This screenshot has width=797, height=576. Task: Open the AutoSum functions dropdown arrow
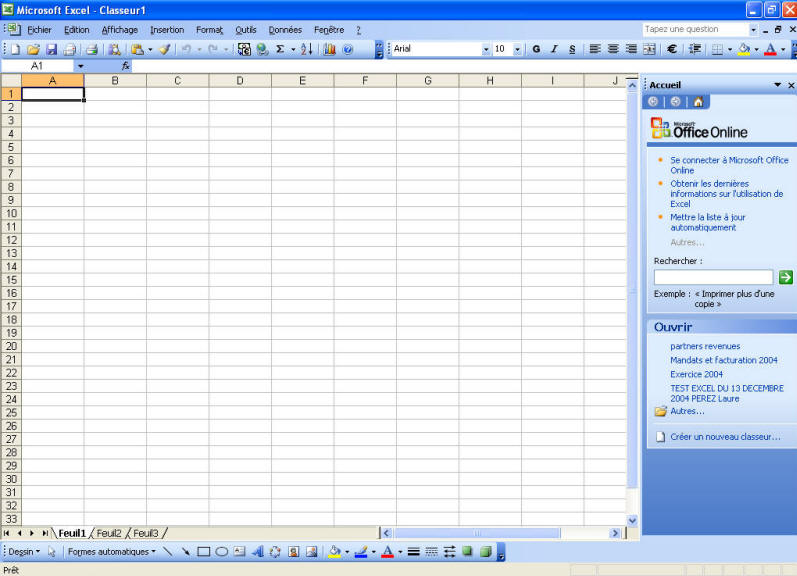[293, 50]
